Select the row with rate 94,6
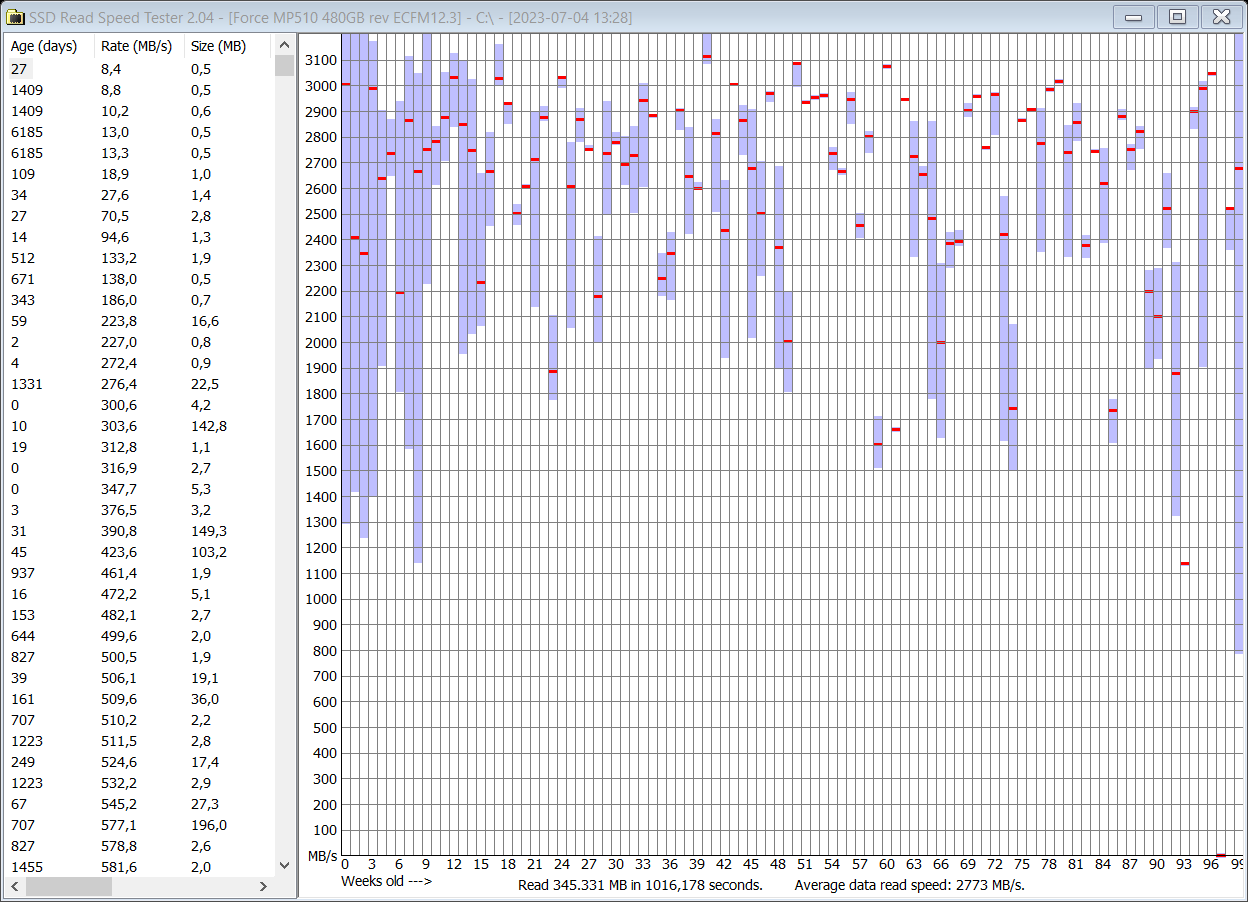This screenshot has height=902, width=1248. [139, 237]
